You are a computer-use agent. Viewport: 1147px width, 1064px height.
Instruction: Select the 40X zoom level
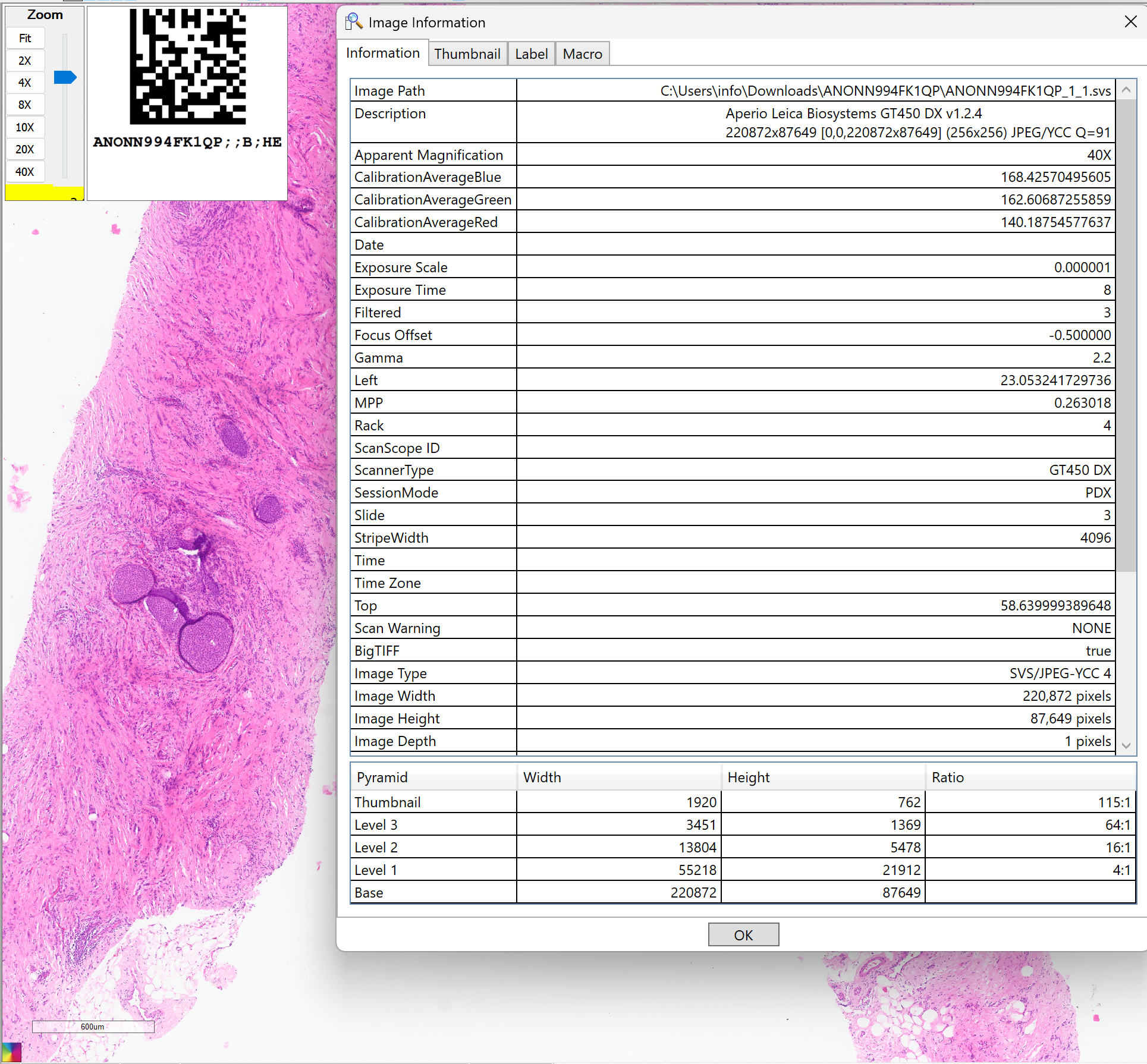pos(25,172)
